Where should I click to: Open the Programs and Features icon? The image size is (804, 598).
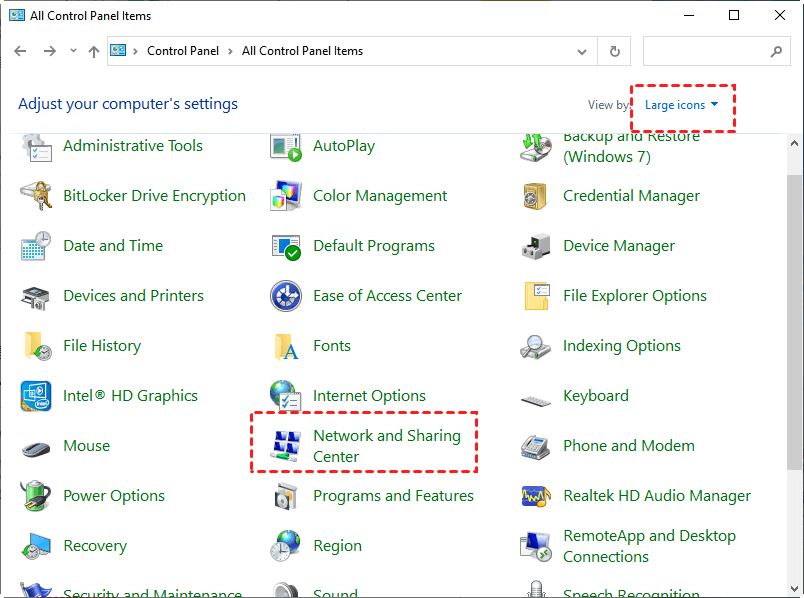(x=286, y=496)
